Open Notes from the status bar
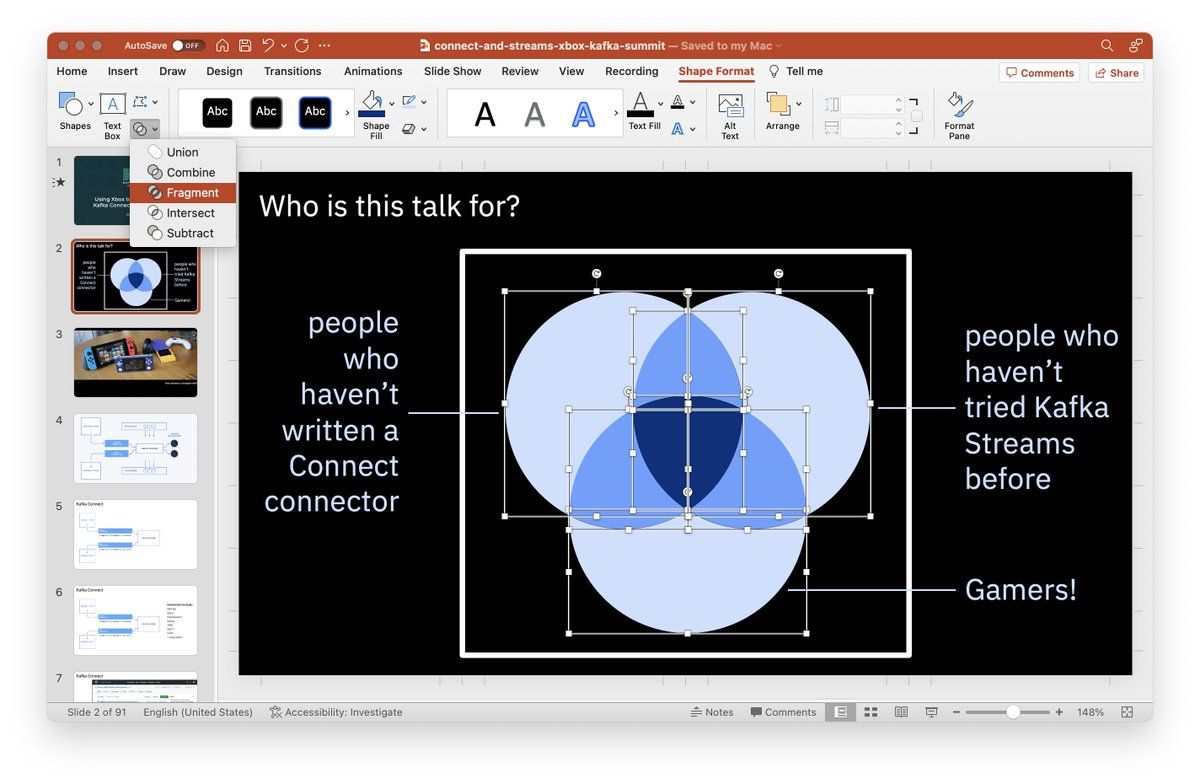 coord(712,712)
